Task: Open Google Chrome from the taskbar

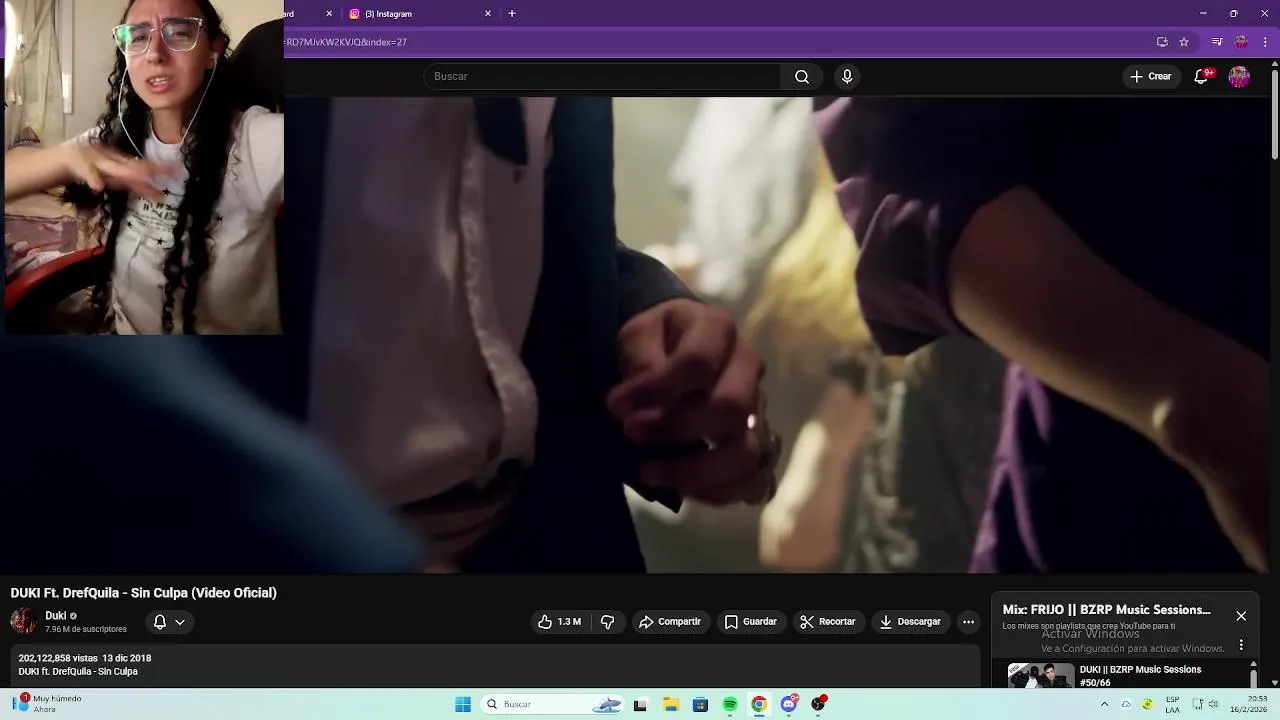Action: [x=759, y=704]
